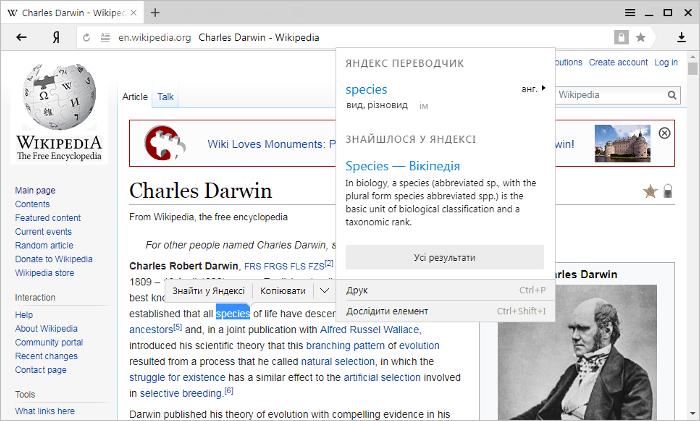Open About Wikipedia link
Image resolution: width=700 pixels, height=421 pixels.
(x=46, y=329)
